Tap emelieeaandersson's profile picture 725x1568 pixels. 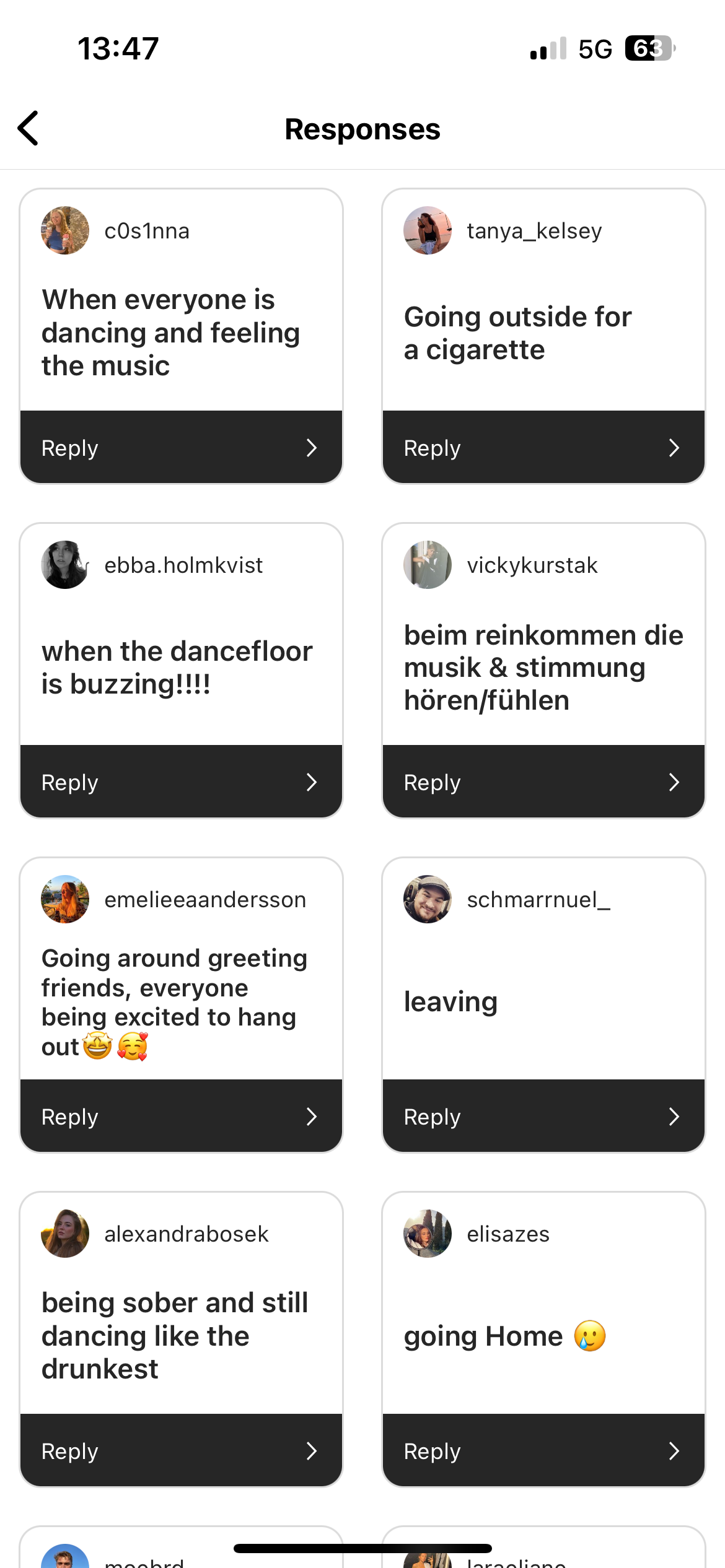click(65, 899)
